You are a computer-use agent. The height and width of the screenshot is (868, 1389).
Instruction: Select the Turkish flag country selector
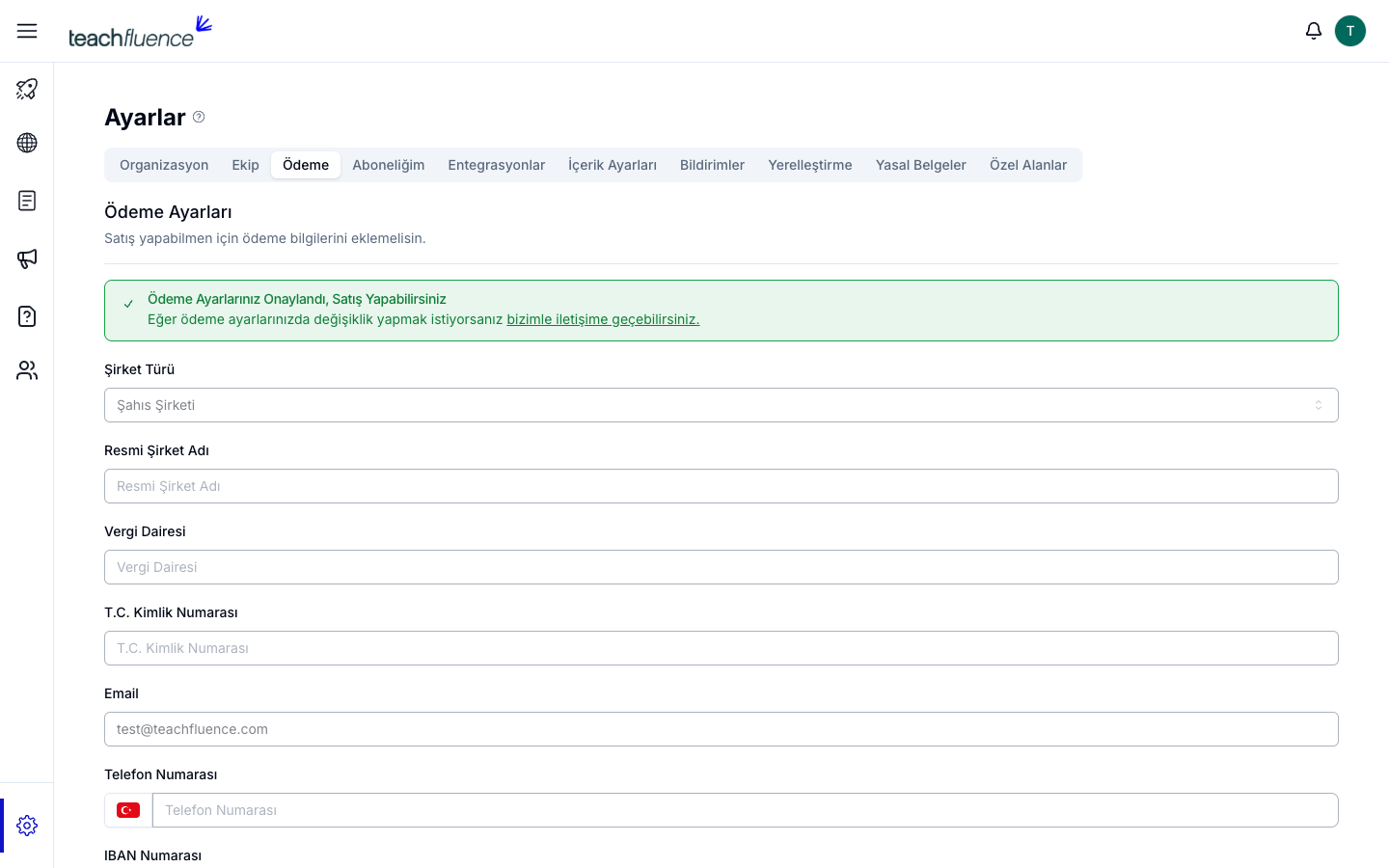[128, 810]
